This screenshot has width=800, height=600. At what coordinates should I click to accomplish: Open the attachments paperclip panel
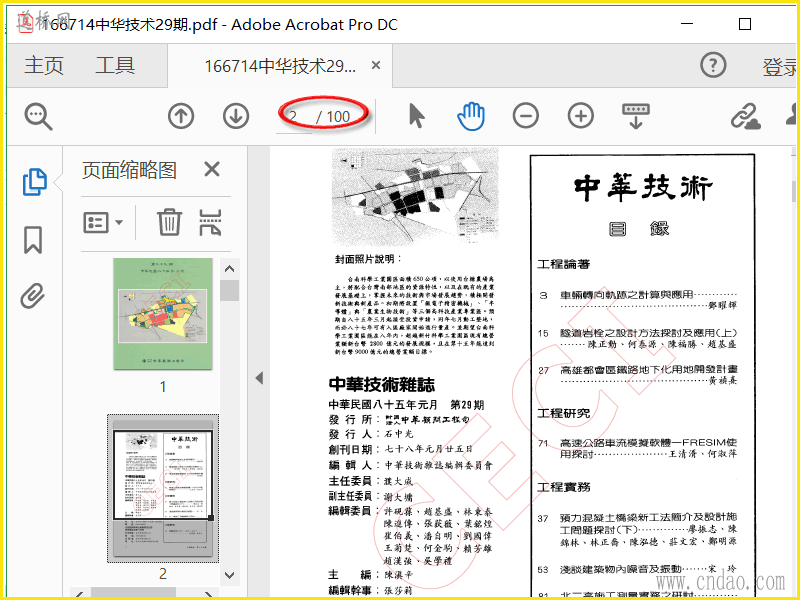tap(33, 296)
